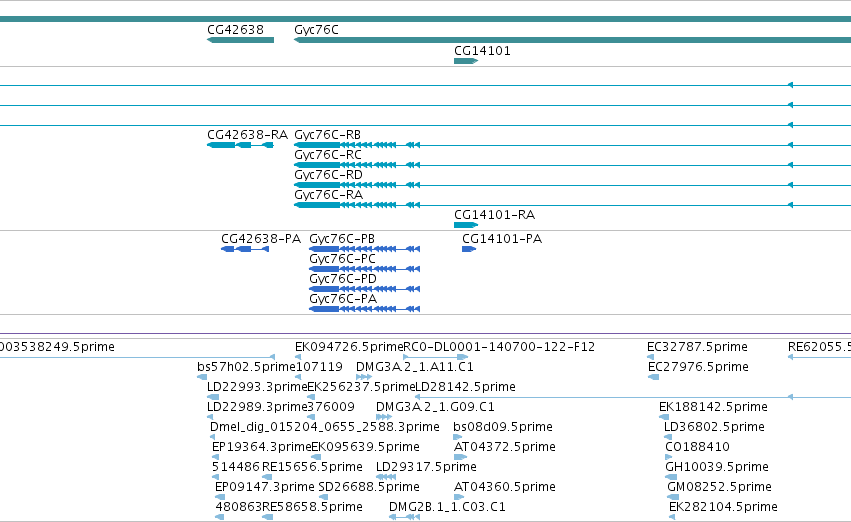Image resolution: width=851 pixels, height=522 pixels.
Task: Open transcript Gyc76C-RB label
Action: (x=327, y=135)
